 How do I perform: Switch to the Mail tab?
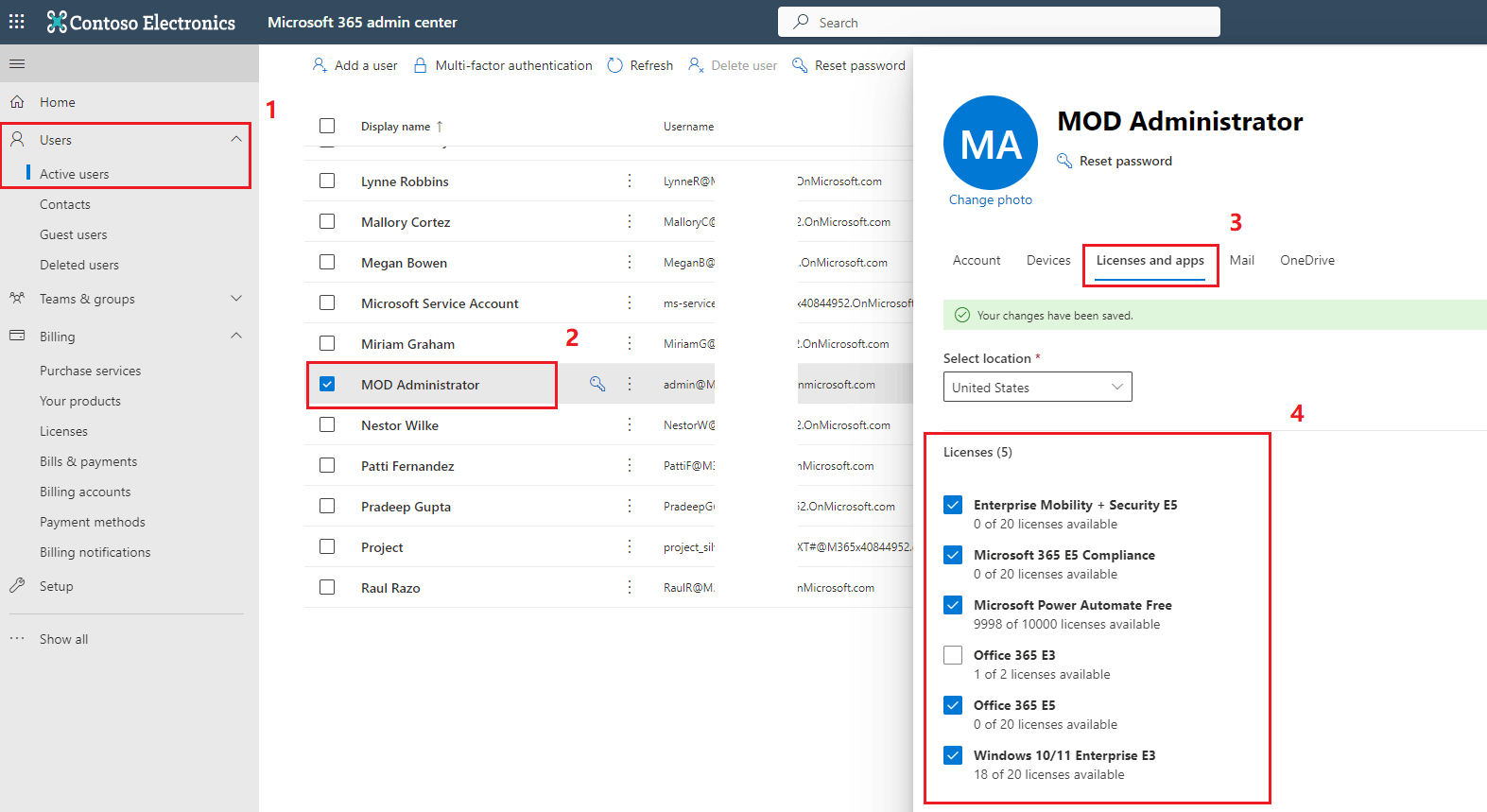(x=1242, y=260)
